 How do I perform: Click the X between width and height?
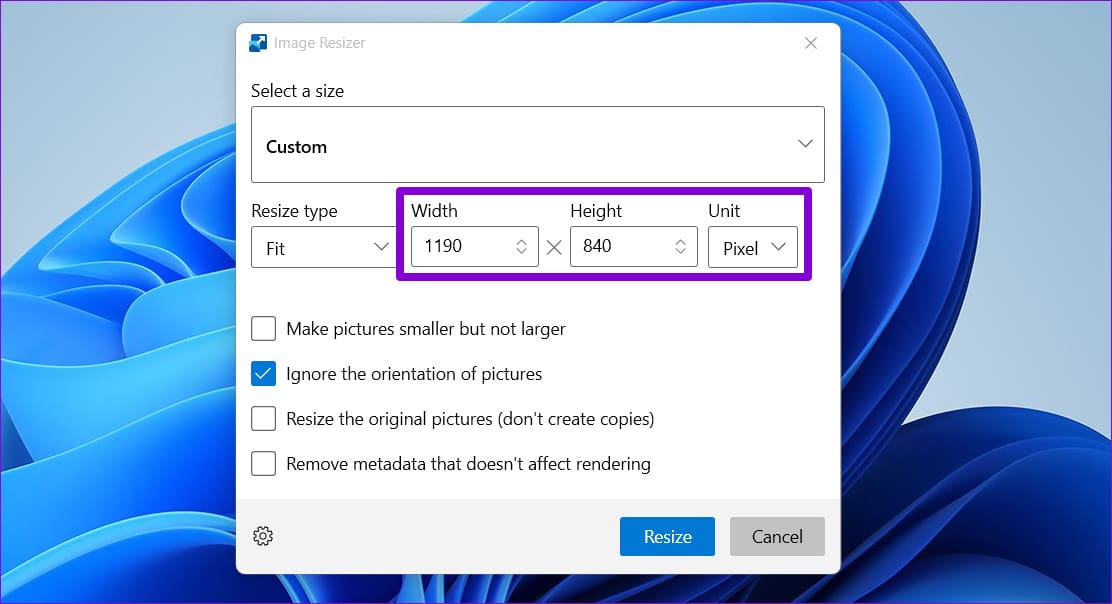[554, 247]
